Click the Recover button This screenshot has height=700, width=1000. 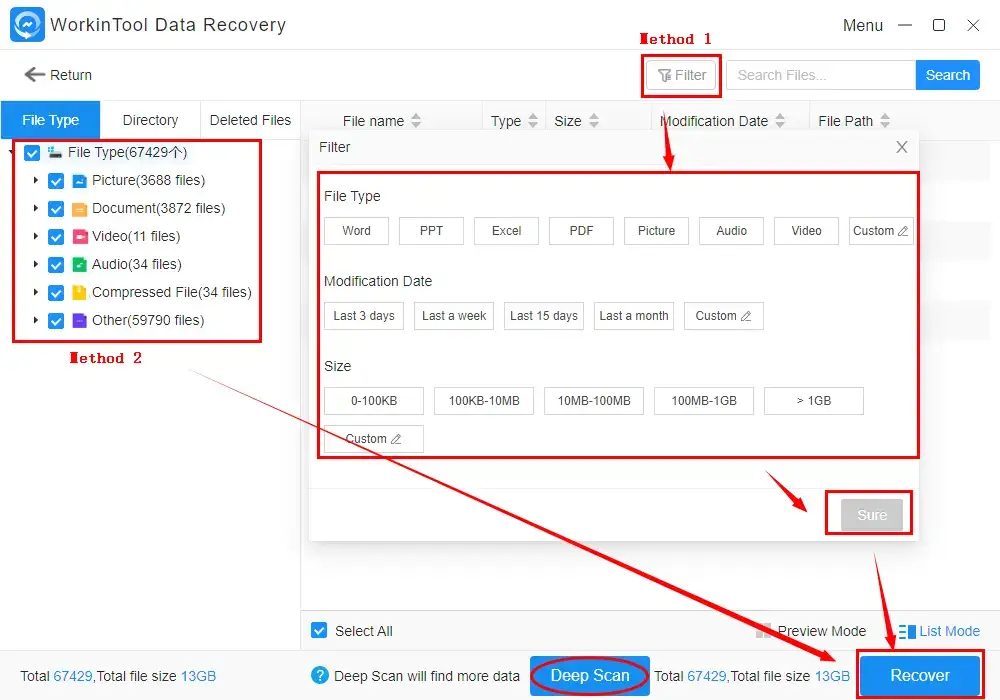pyautogui.click(x=920, y=676)
